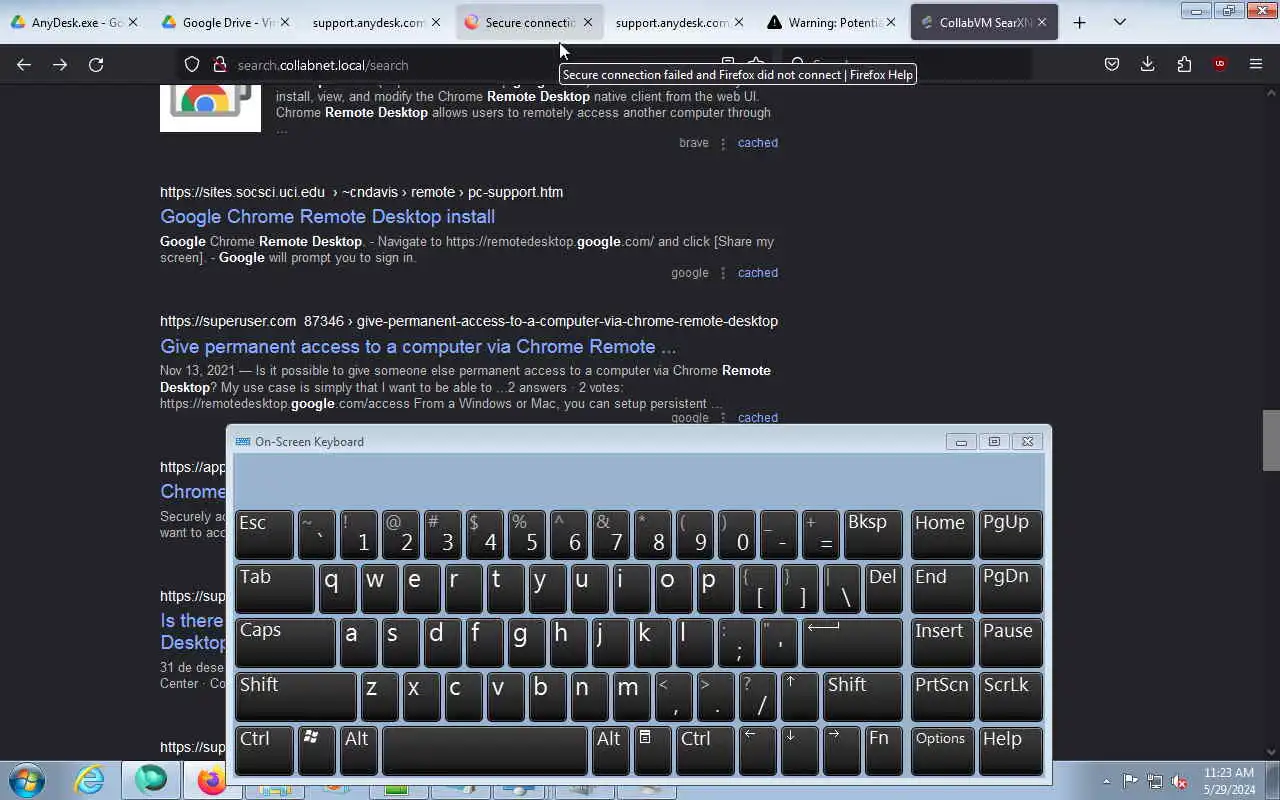Open a new browser tab
Screen dimensions: 1280x800
[x=1079, y=22]
